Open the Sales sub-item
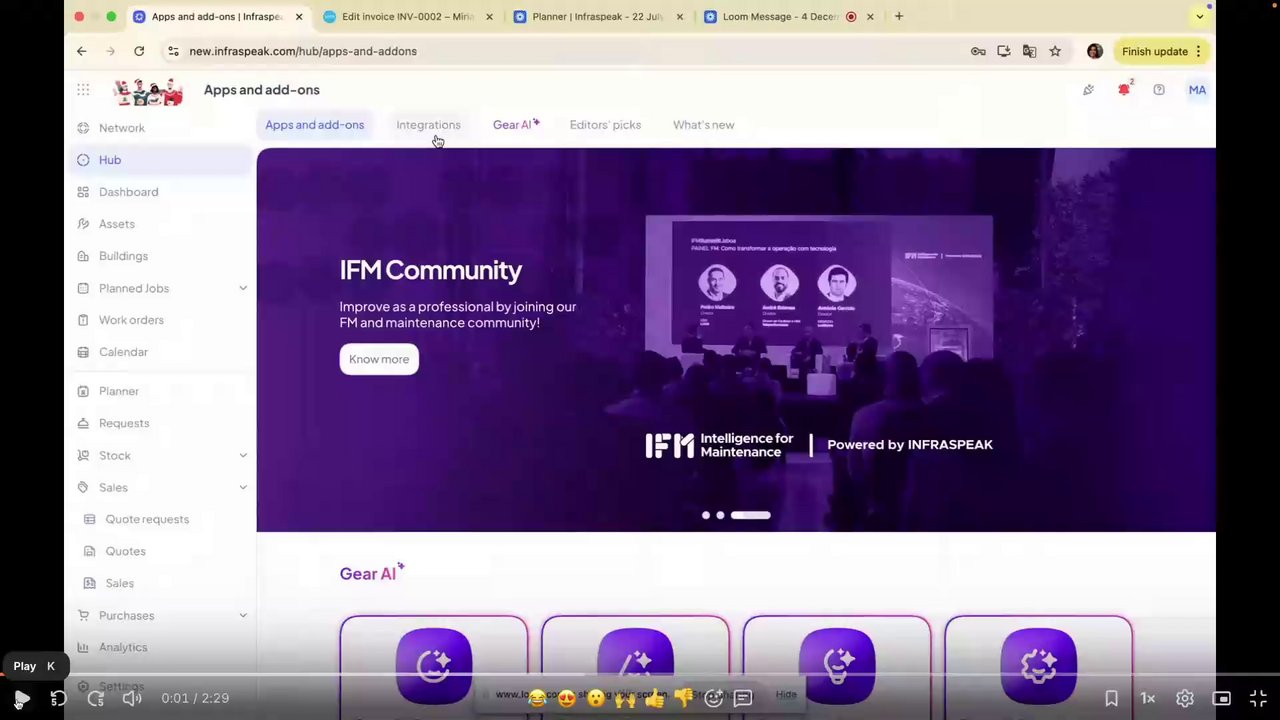The width and height of the screenshot is (1280, 720). [119, 583]
